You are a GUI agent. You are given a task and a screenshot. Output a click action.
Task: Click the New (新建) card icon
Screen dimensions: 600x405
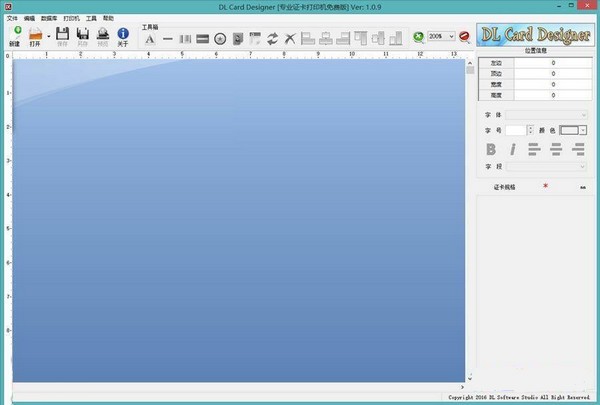pyautogui.click(x=16, y=33)
